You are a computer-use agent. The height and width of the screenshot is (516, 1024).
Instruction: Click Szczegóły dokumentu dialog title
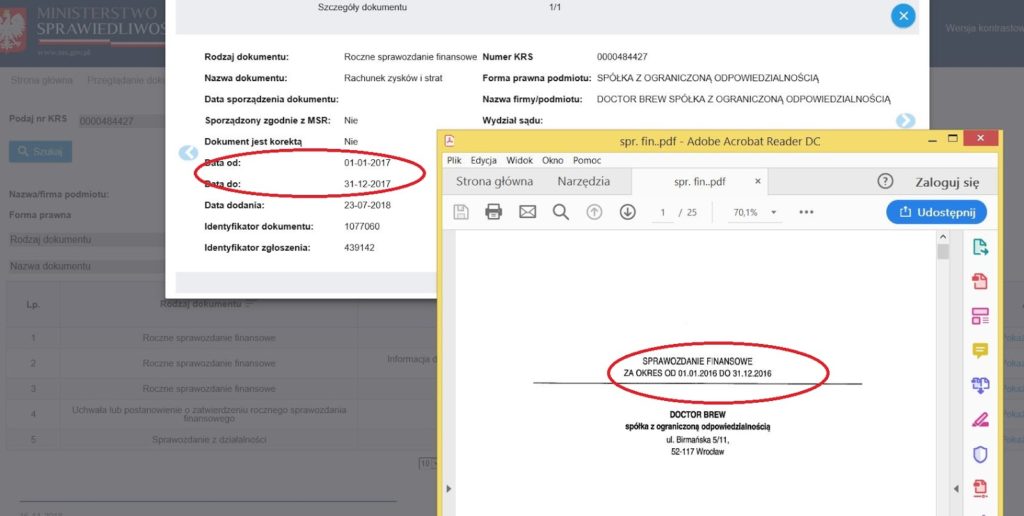pos(362,8)
